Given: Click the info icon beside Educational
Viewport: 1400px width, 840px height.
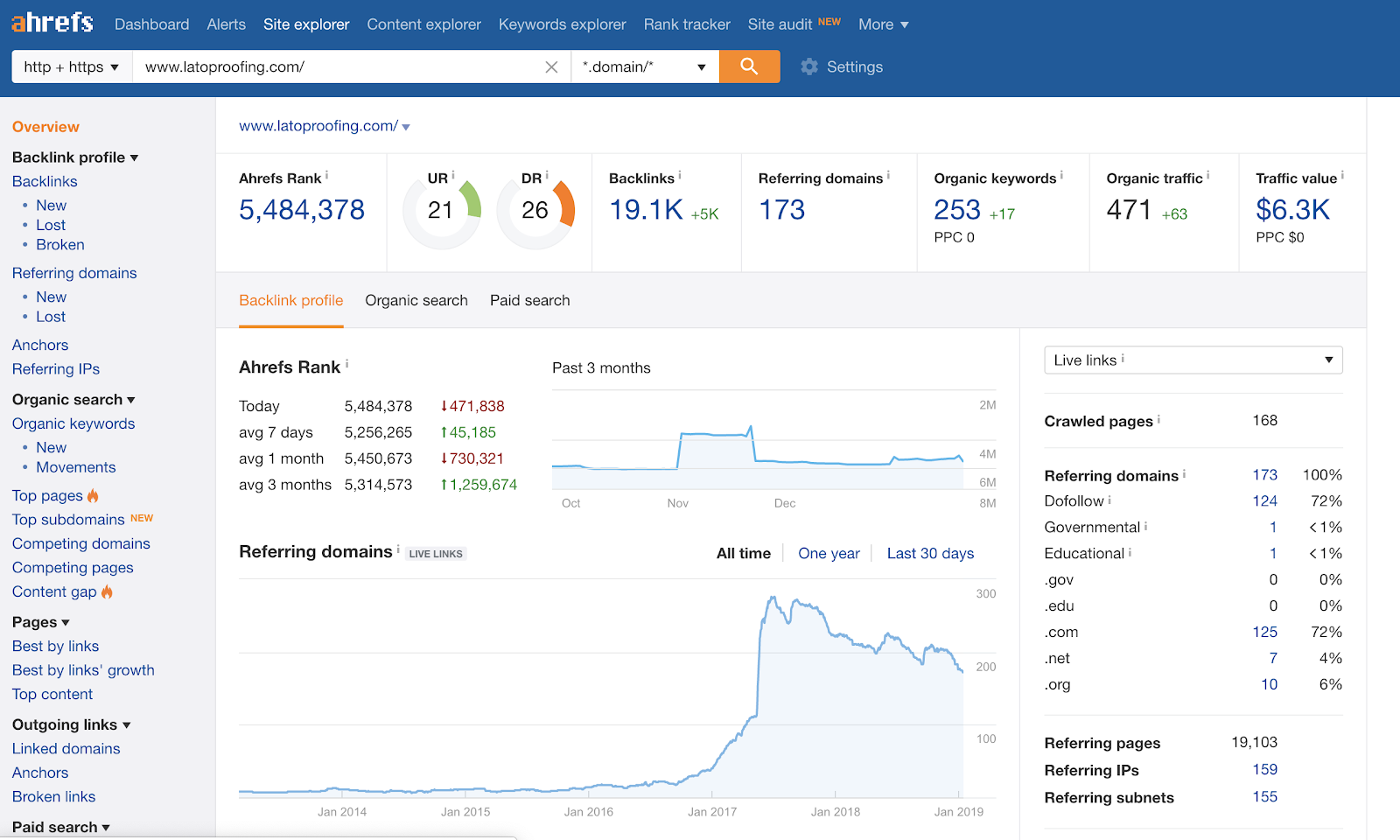Looking at the screenshot, I should click(1130, 552).
